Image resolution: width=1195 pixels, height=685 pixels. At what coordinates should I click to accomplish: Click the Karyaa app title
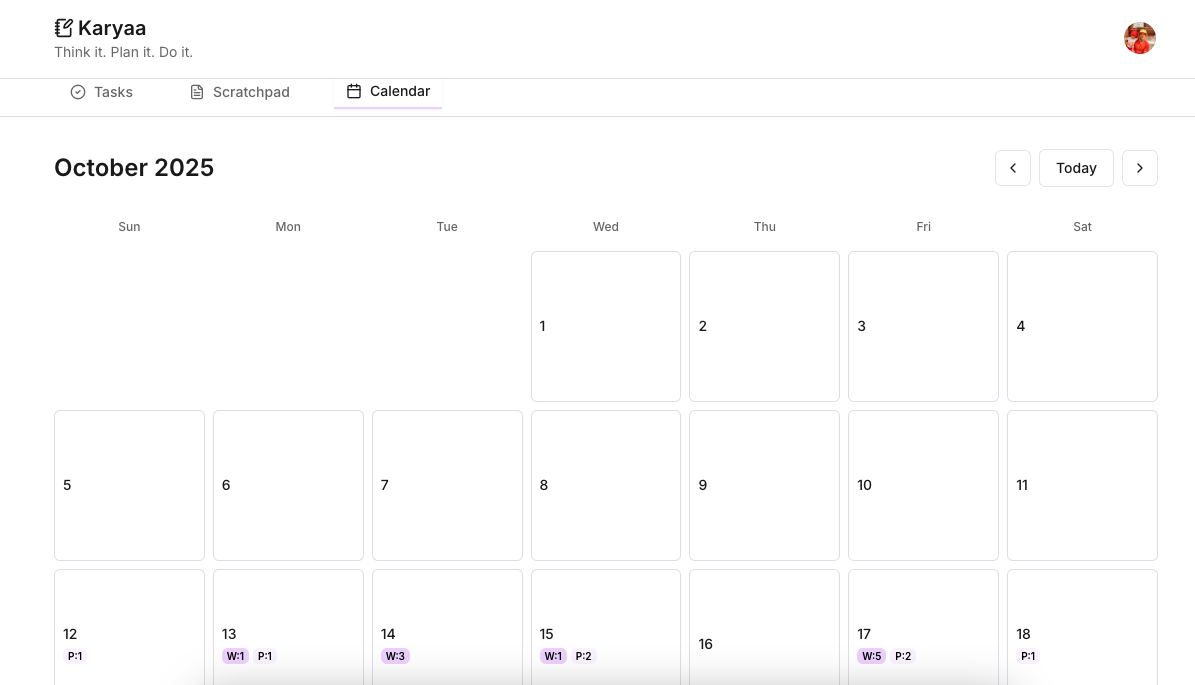click(x=112, y=28)
